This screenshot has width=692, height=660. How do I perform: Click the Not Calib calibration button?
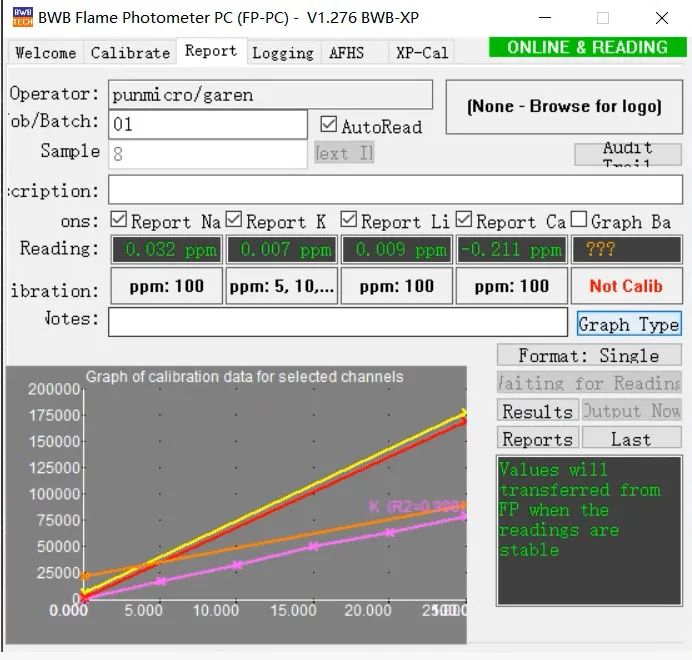[x=625, y=286]
